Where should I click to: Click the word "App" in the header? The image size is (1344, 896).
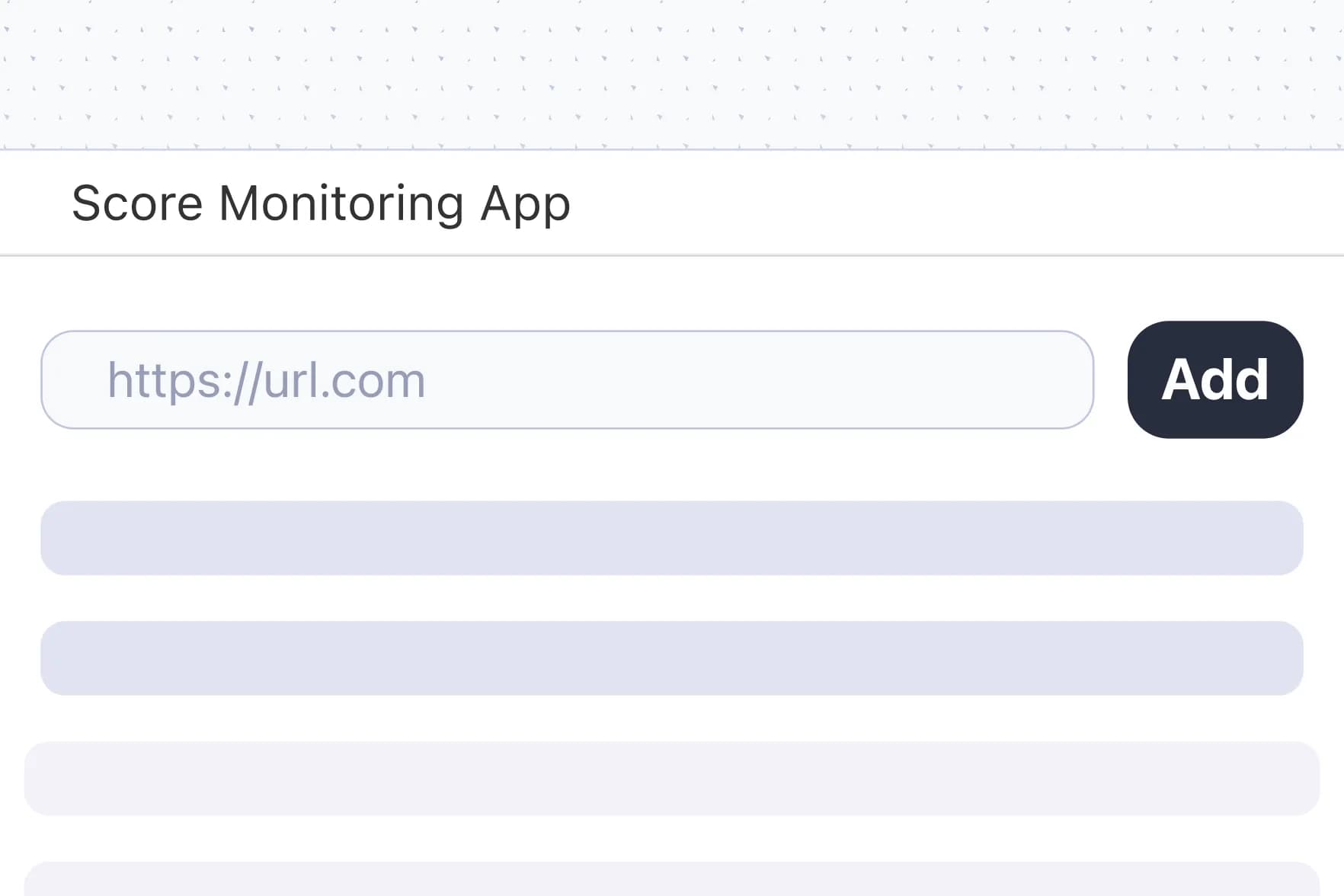[x=525, y=203]
